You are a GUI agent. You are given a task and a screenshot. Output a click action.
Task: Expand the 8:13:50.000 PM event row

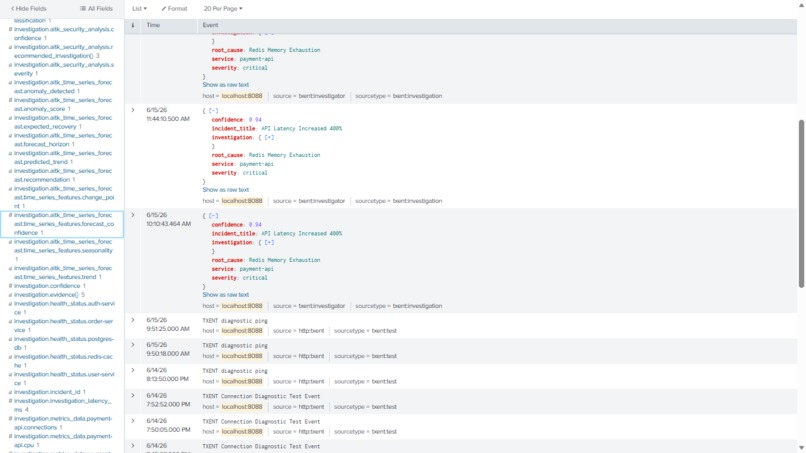pyautogui.click(x=133, y=370)
